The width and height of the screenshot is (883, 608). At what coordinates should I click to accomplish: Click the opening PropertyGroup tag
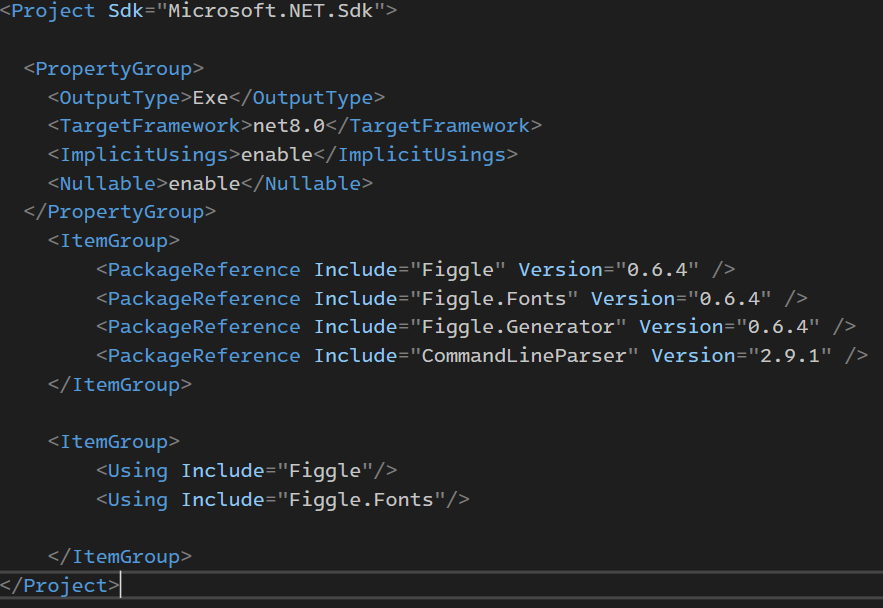(114, 69)
